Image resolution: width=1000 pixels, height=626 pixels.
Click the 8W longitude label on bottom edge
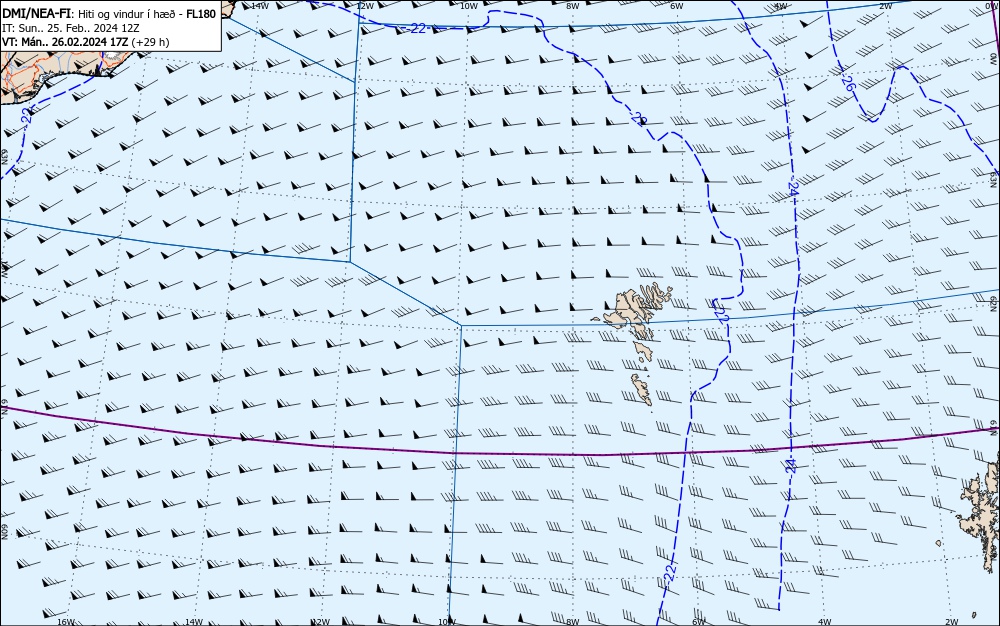573,622
